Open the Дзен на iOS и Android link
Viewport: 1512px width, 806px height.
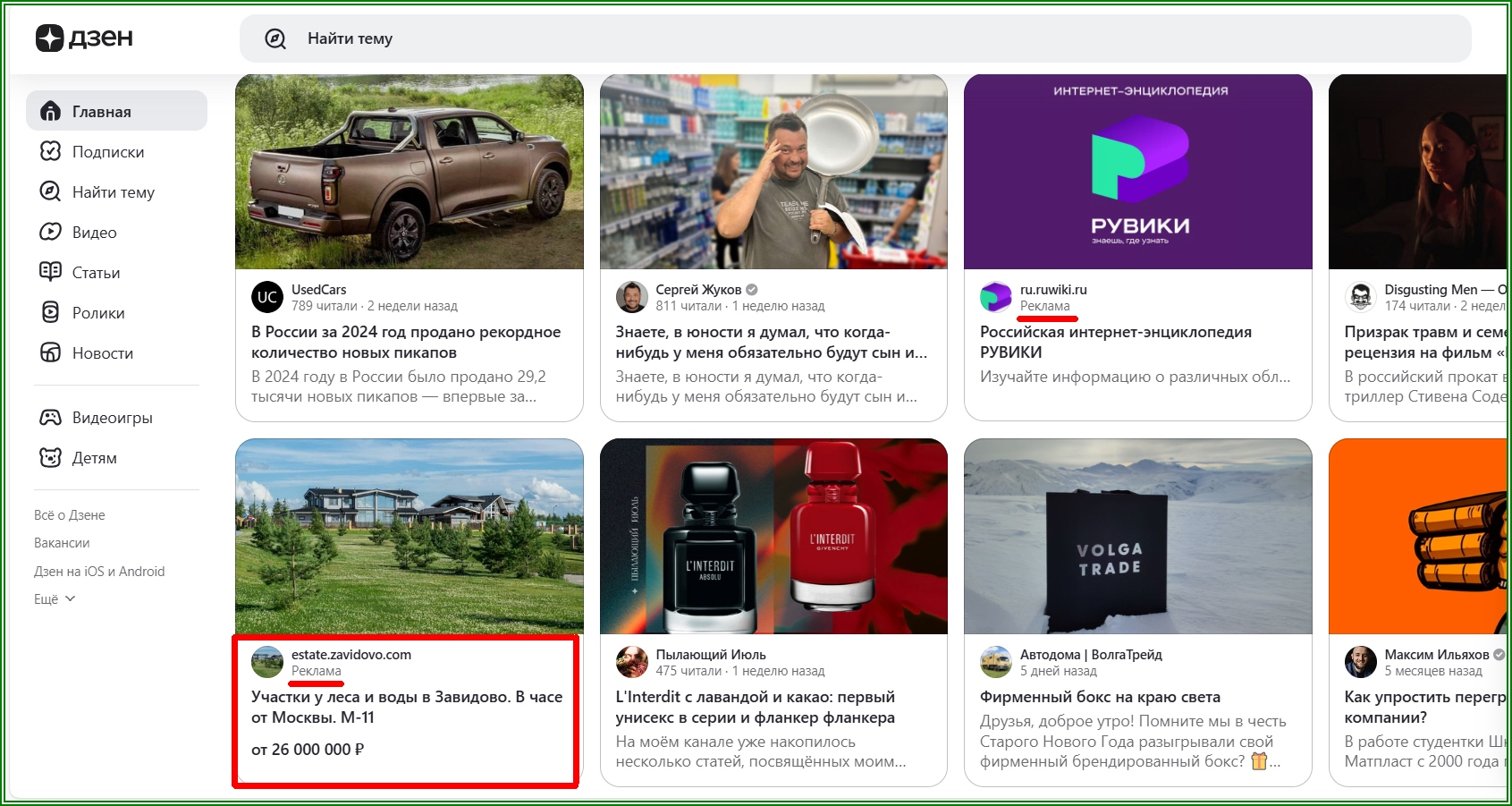(99, 572)
